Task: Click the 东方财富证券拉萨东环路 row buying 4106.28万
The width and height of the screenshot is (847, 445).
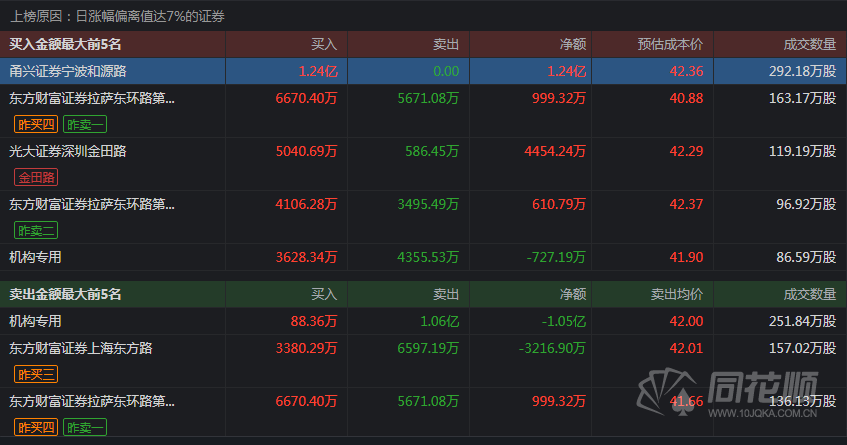Action: 92,204
